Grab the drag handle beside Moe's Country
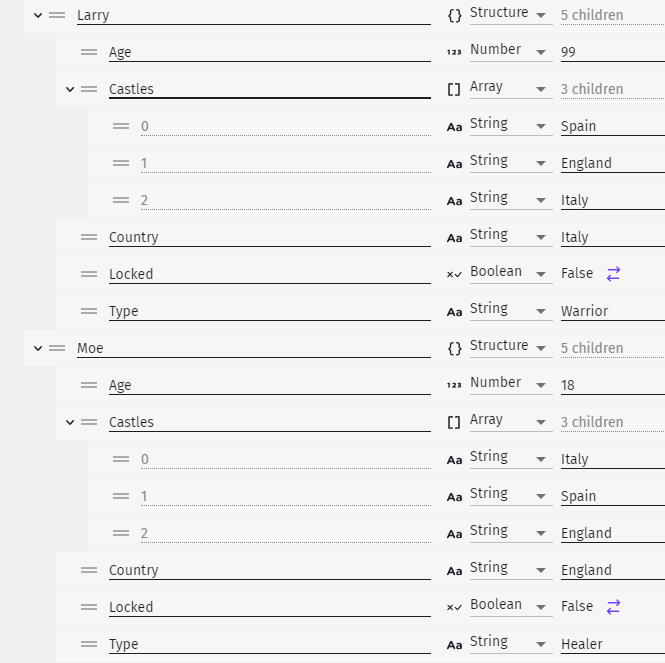665x663 pixels. pyautogui.click(x=89, y=570)
